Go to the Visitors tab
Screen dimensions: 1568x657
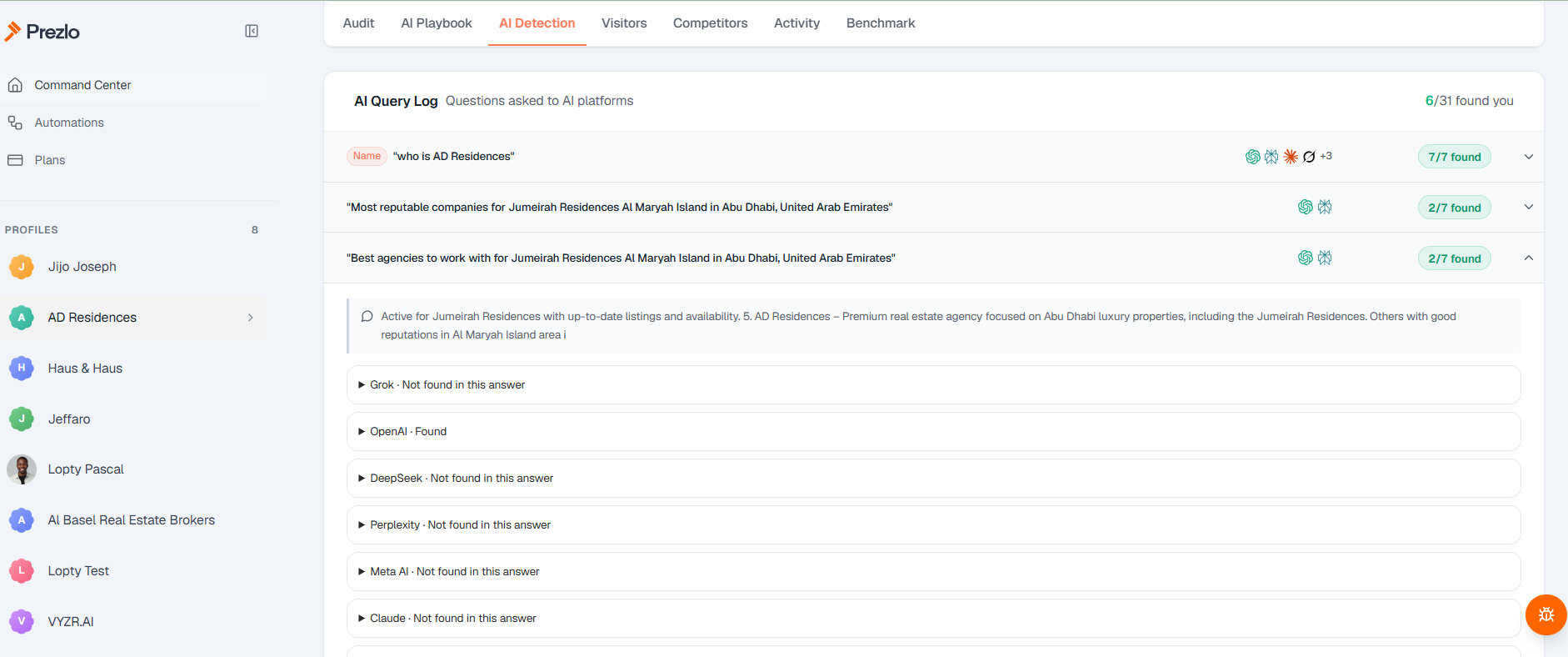coord(624,23)
